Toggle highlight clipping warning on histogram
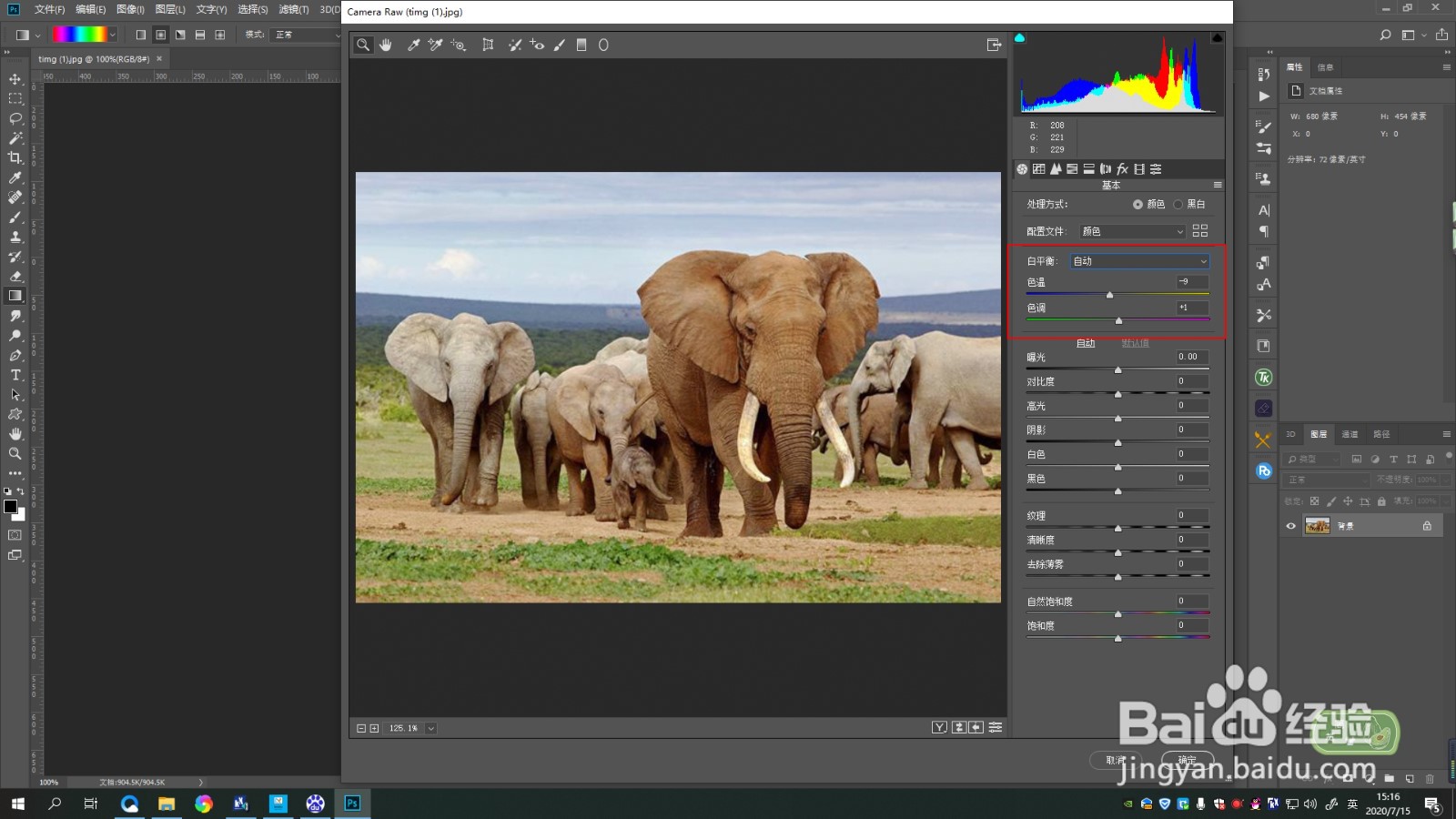The height and width of the screenshot is (819, 1456). 1217,38
